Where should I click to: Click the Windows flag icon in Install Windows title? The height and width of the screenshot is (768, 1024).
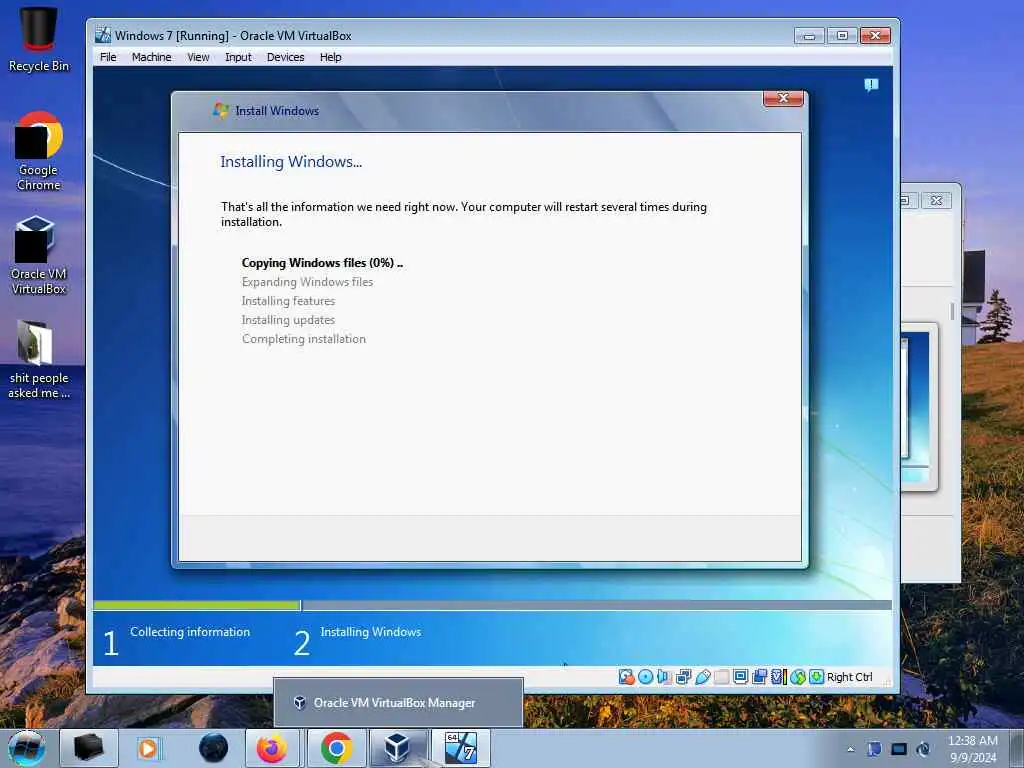[x=221, y=110]
